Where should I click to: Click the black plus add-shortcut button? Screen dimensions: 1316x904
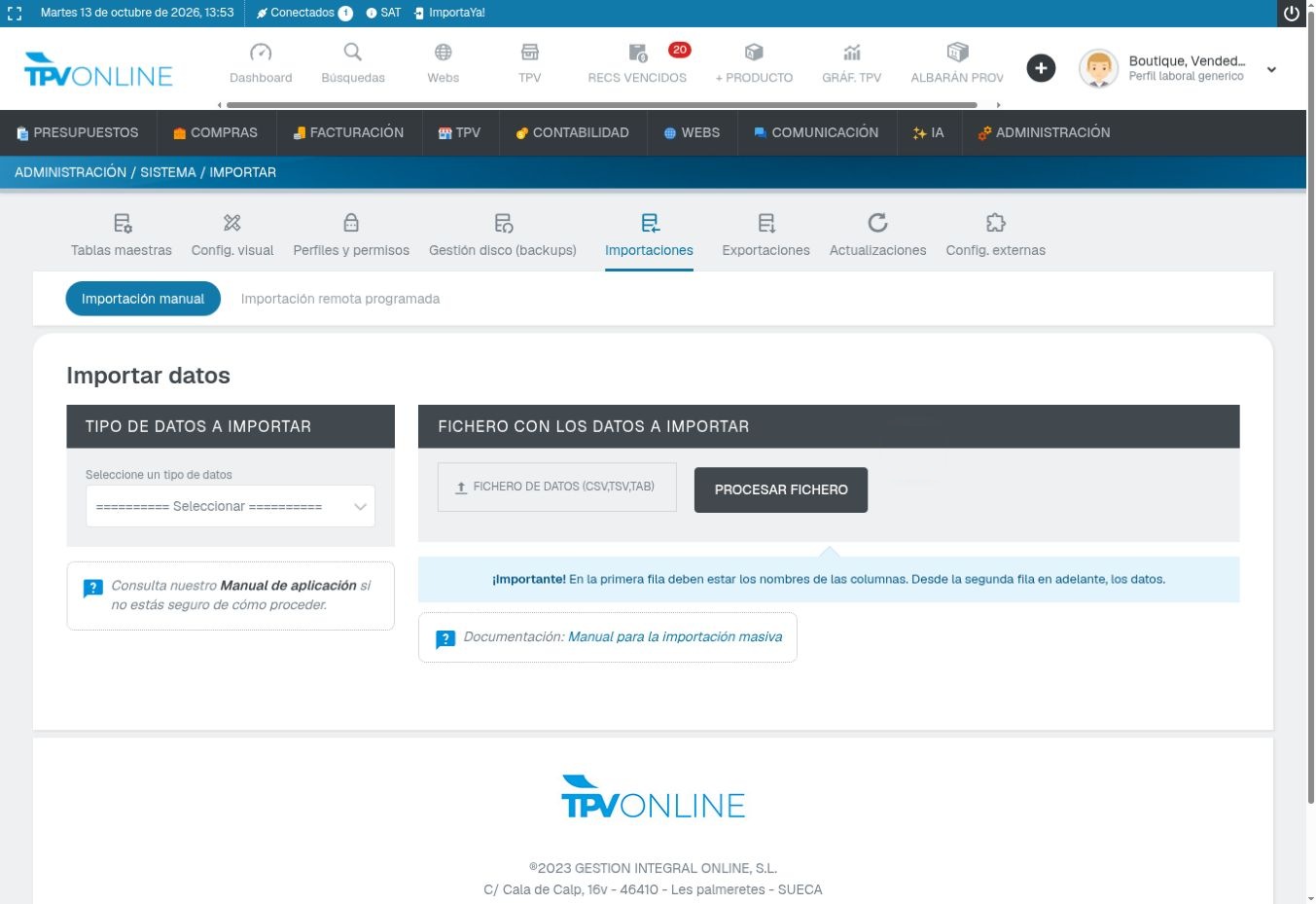tap(1041, 68)
